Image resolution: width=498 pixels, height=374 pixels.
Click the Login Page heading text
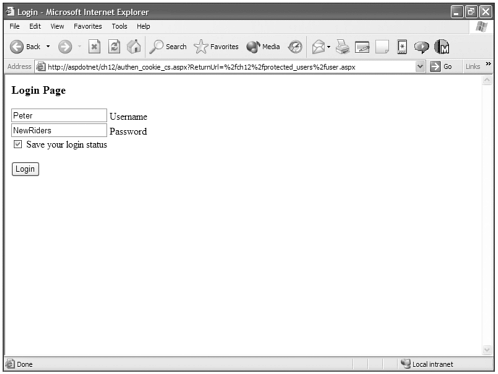click(39, 90)
